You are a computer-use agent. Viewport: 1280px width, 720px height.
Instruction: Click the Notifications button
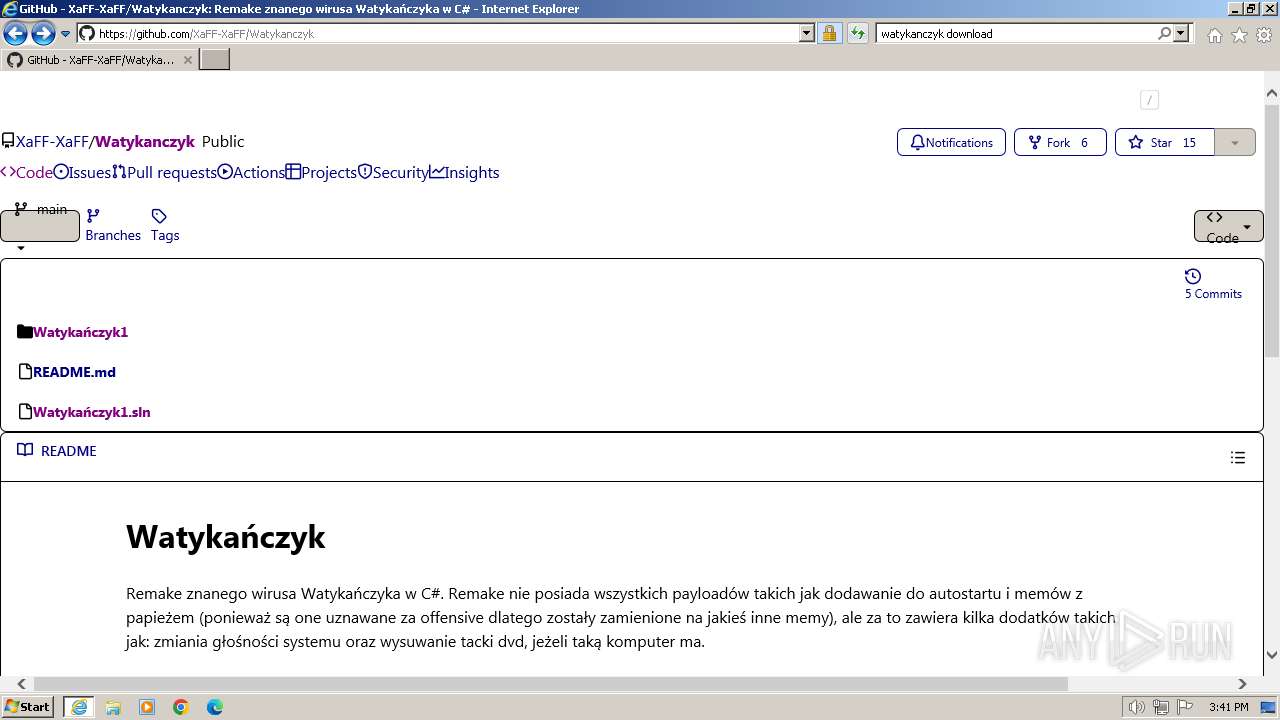click(951, 142)
